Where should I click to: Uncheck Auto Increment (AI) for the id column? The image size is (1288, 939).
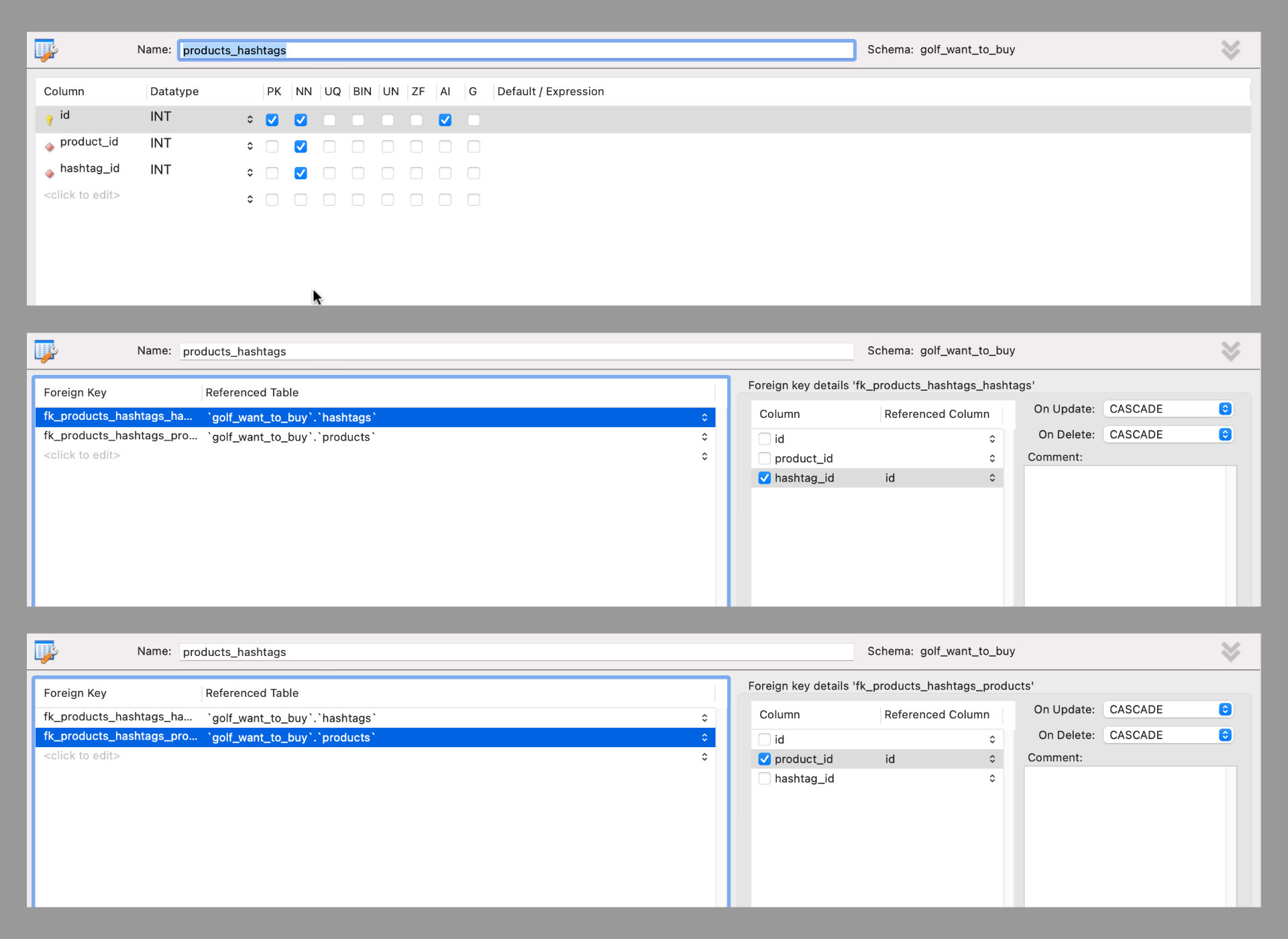(445, 120)
